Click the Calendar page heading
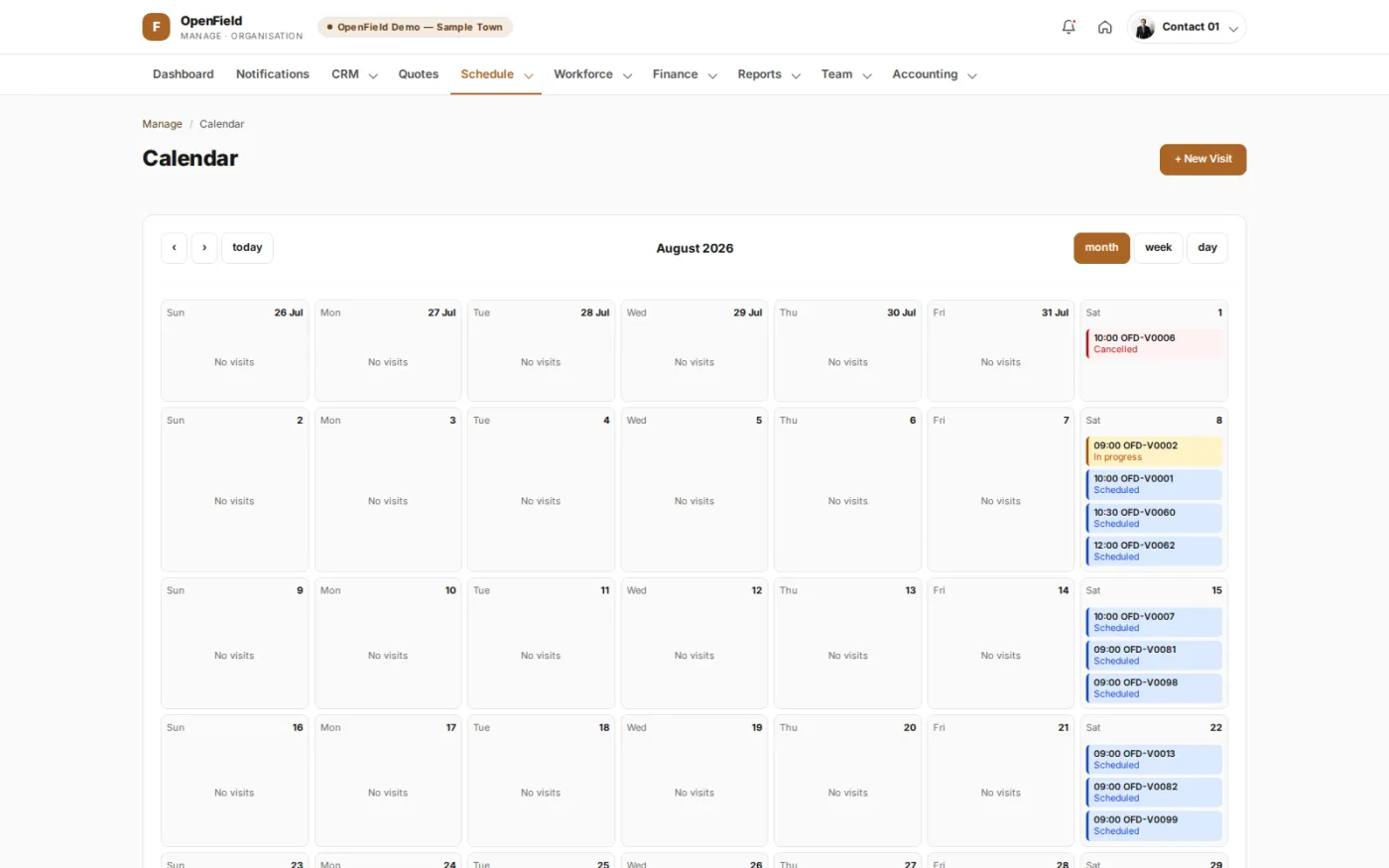Screen dimensions: 1389x868 (x=190, y=159)
